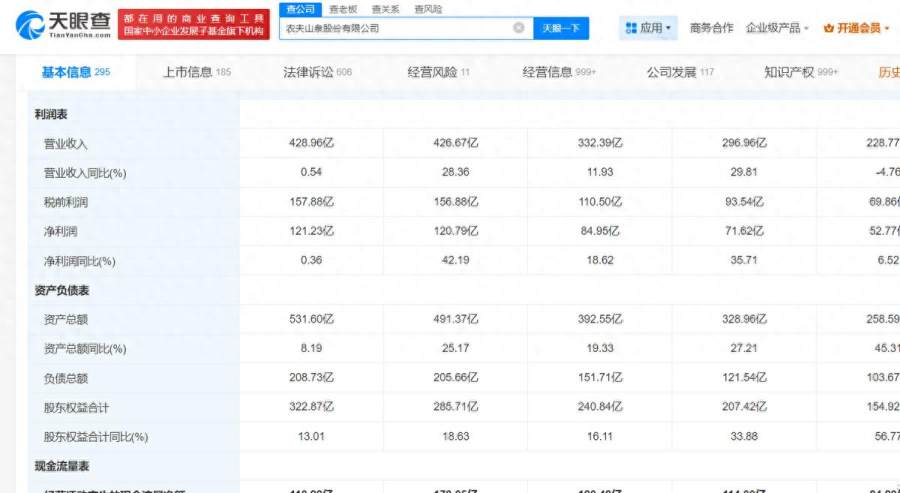The image size is (900, 493).
Task: Switch to the 查关系 search type
Action: click(x=385, y=8)
